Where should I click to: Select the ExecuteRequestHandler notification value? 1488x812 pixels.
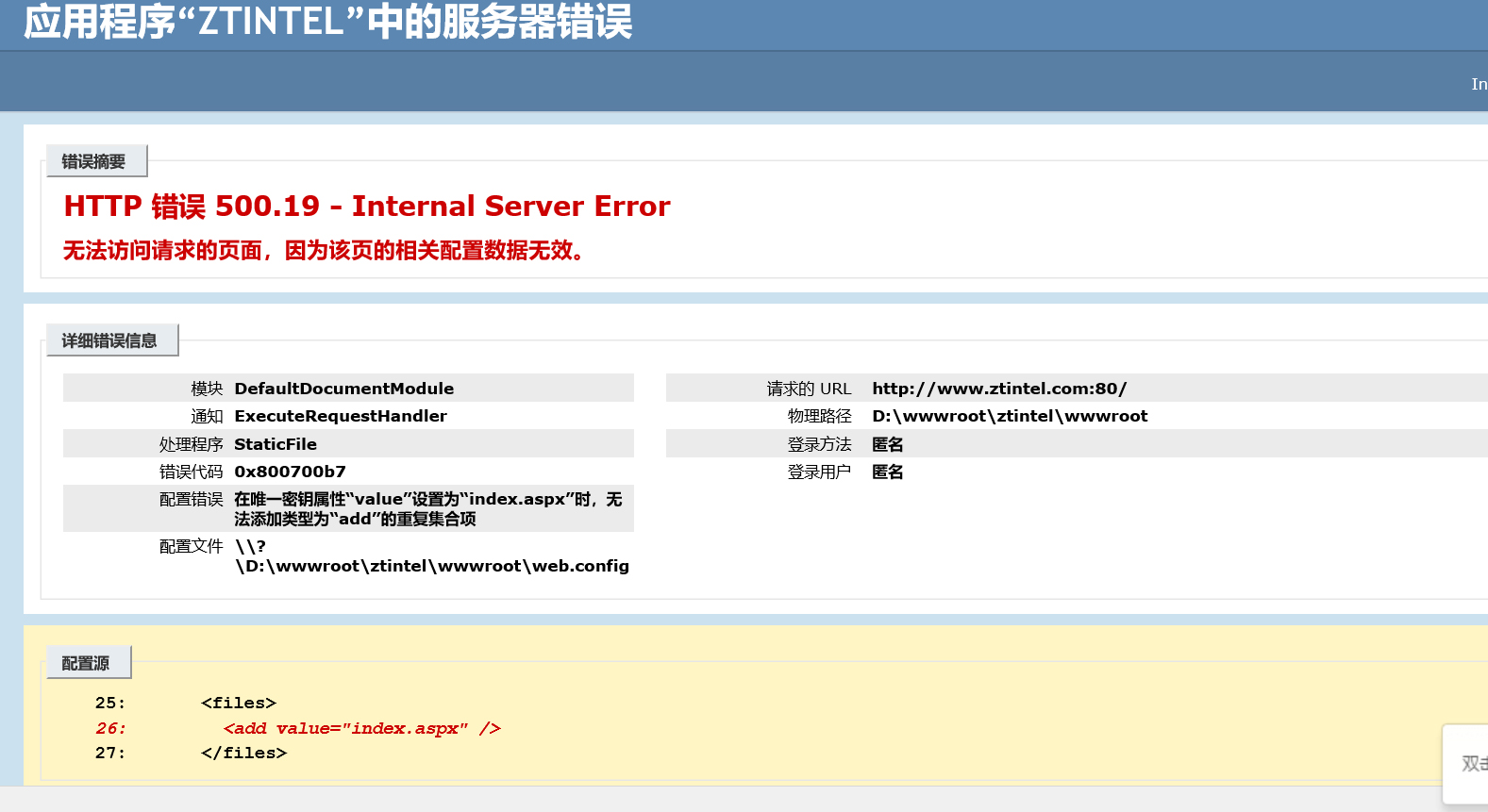point(340,416)
